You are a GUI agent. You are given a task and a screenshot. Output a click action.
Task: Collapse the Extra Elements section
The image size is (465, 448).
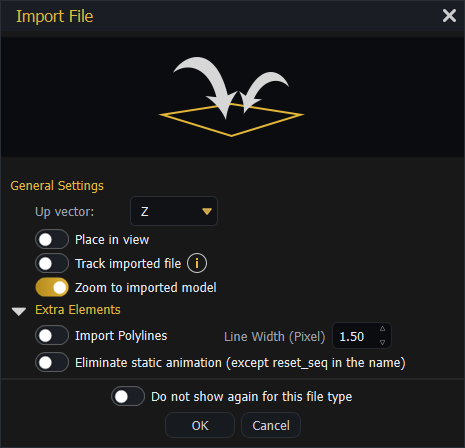(x=19, y=311)
